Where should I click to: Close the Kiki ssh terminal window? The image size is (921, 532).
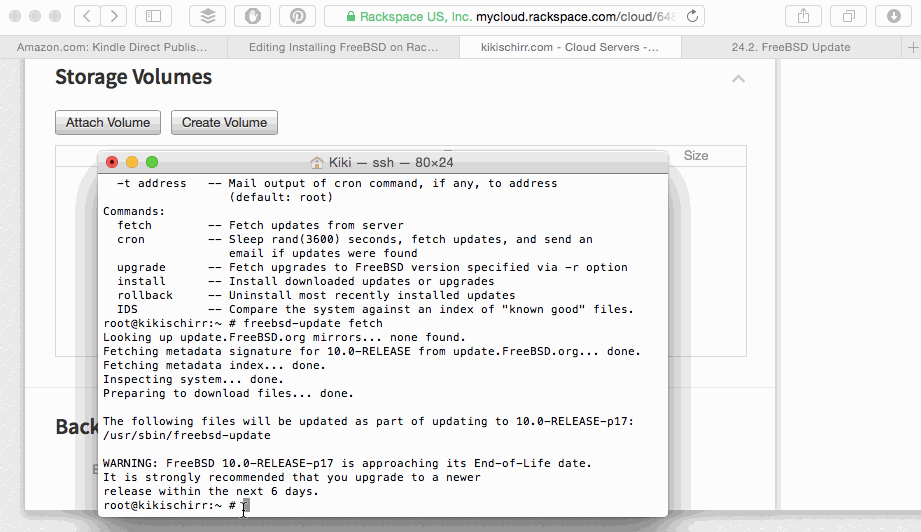point(112,162)
